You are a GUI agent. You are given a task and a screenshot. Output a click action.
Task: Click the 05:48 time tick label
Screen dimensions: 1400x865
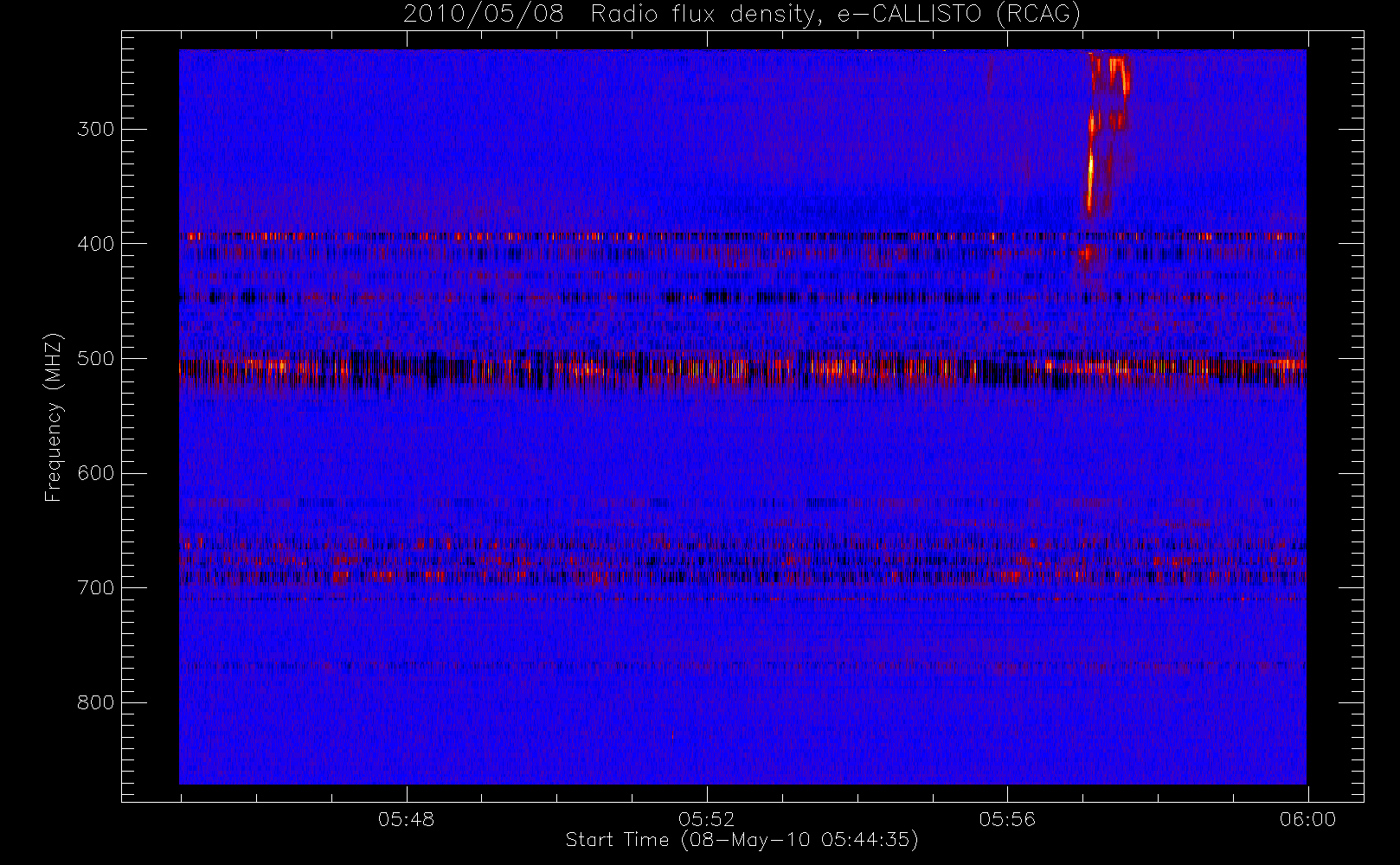point(406,819)
